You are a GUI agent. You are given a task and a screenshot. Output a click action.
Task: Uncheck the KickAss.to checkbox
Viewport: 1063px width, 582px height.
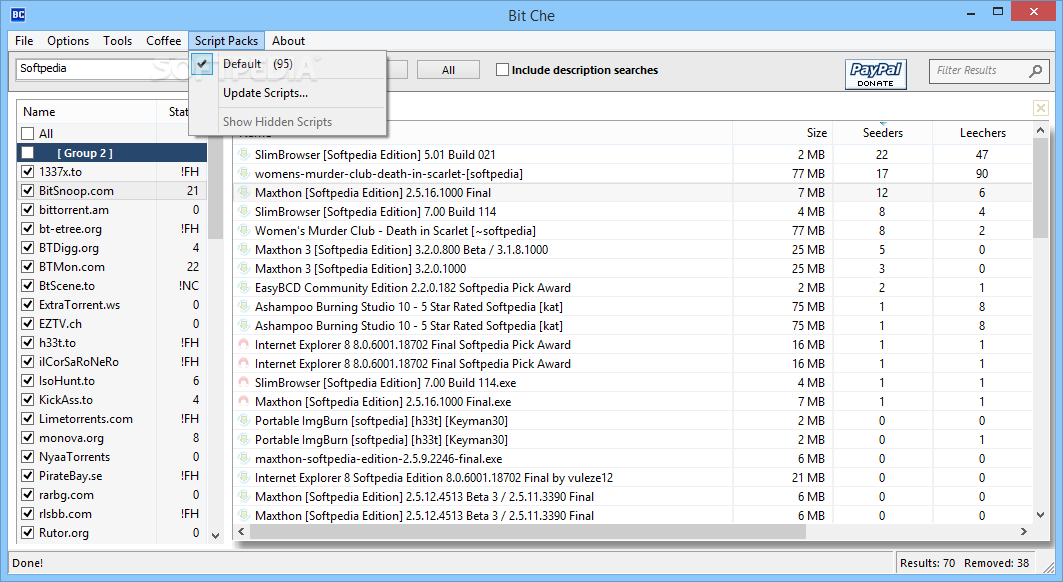[x=28, y=400]
